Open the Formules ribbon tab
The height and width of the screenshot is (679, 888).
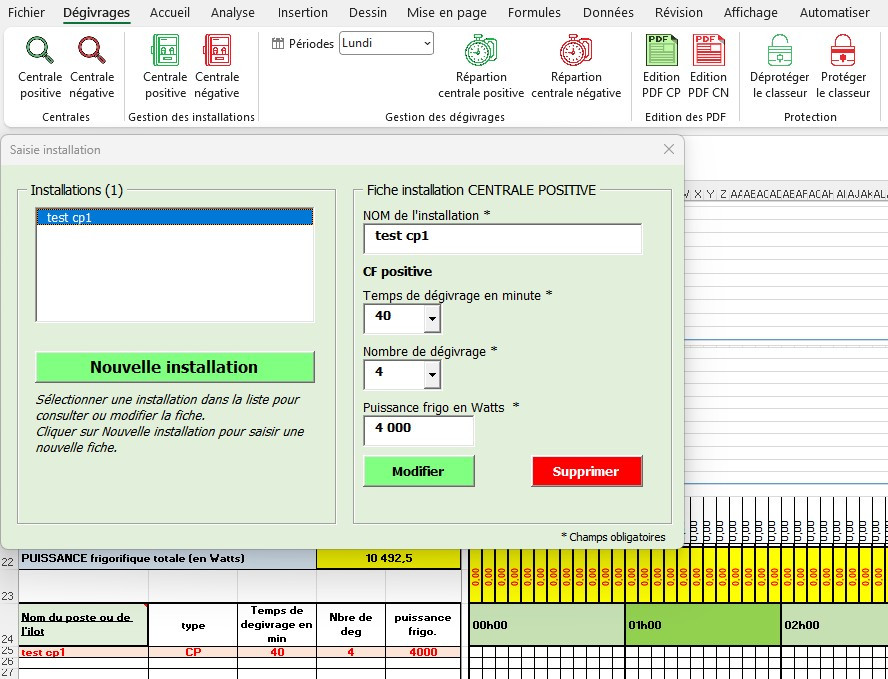pyautogui.click(x=534, y=13)
